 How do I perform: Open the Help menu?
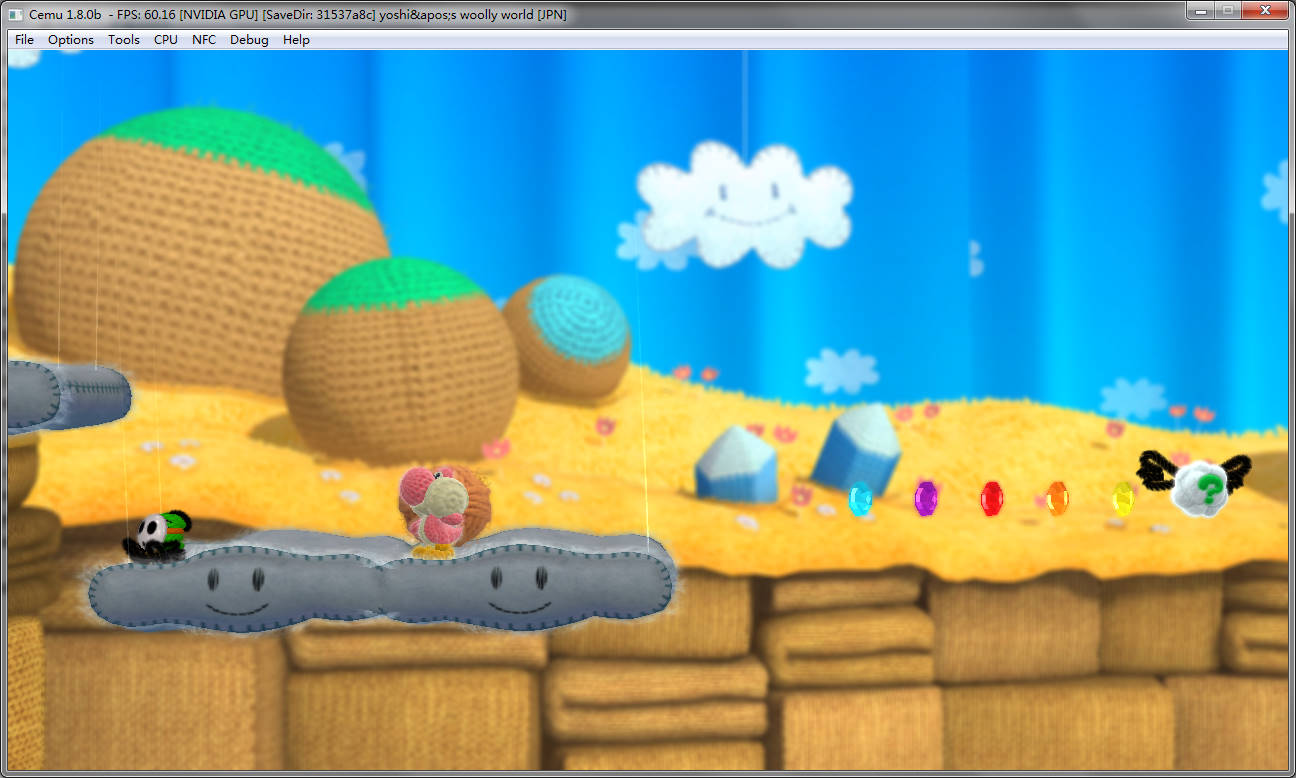(x=296, y=40)
